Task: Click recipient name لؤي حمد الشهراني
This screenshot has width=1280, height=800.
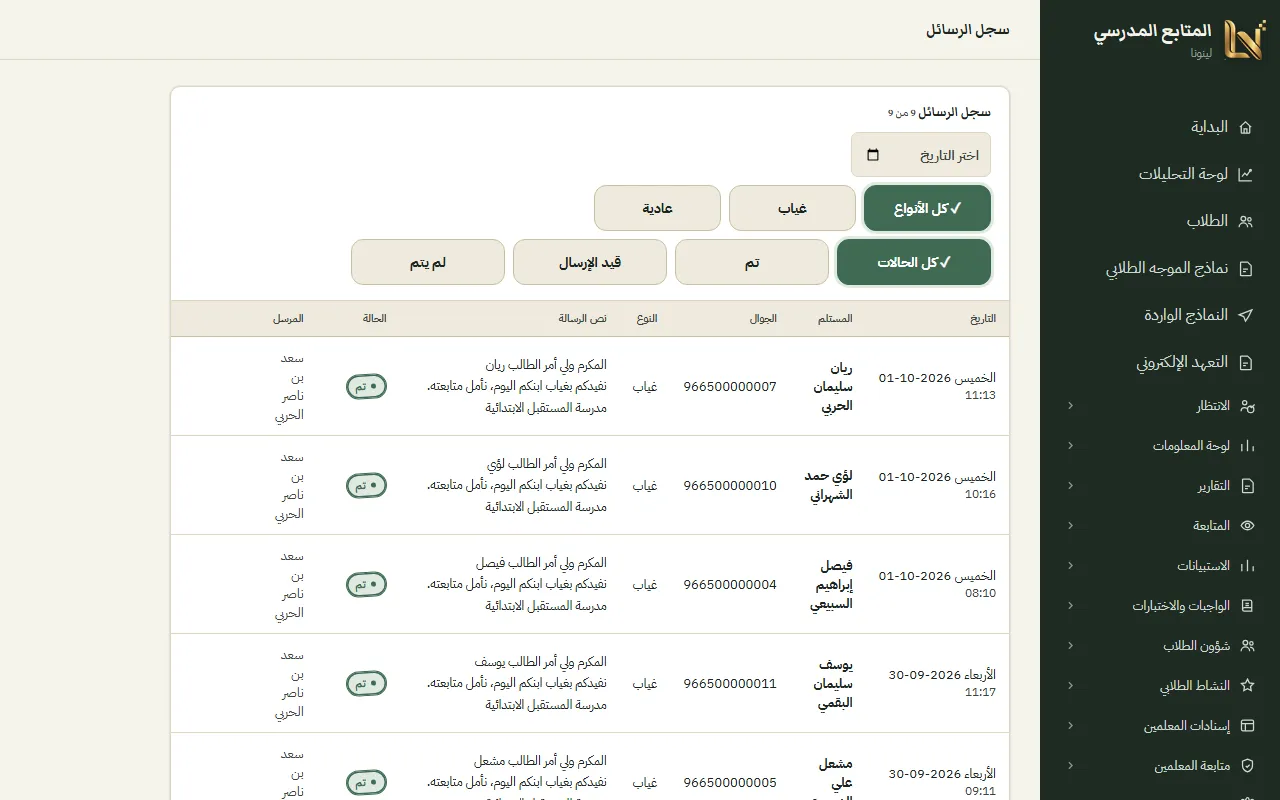Action: pyautogui.click(x=829, y=486)
